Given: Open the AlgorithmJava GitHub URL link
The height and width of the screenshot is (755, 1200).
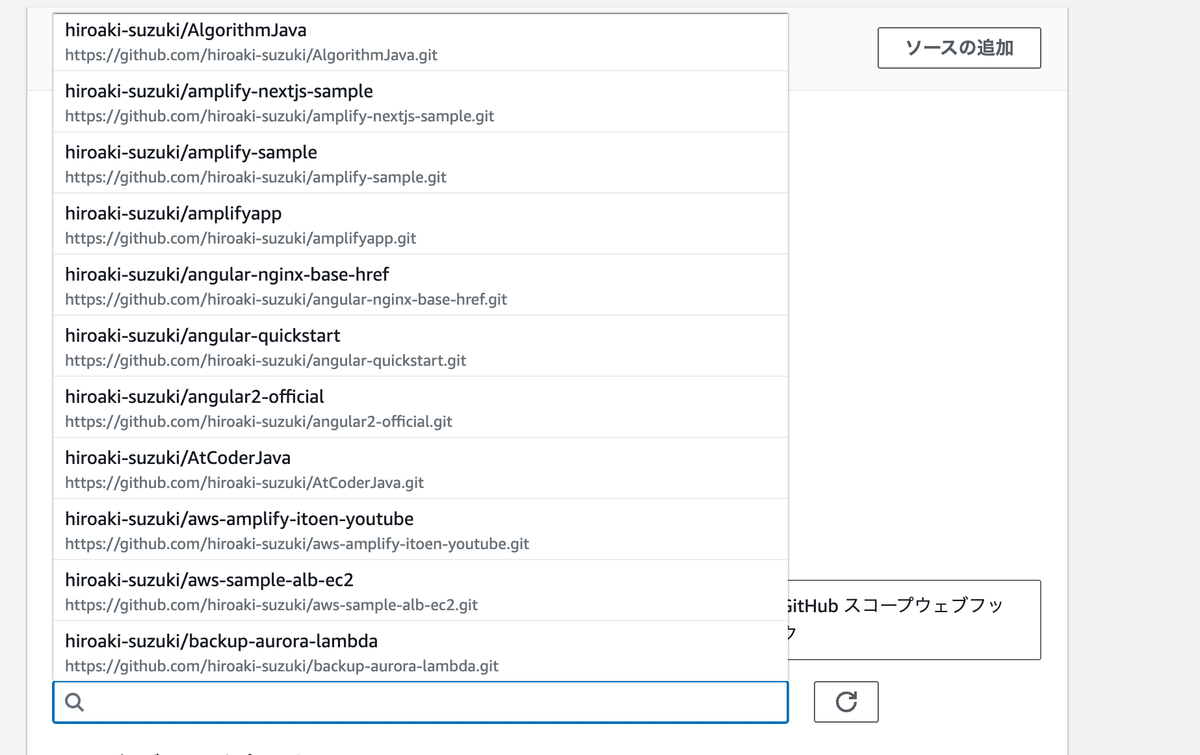Looking at the screenshot, I should 252,55.
